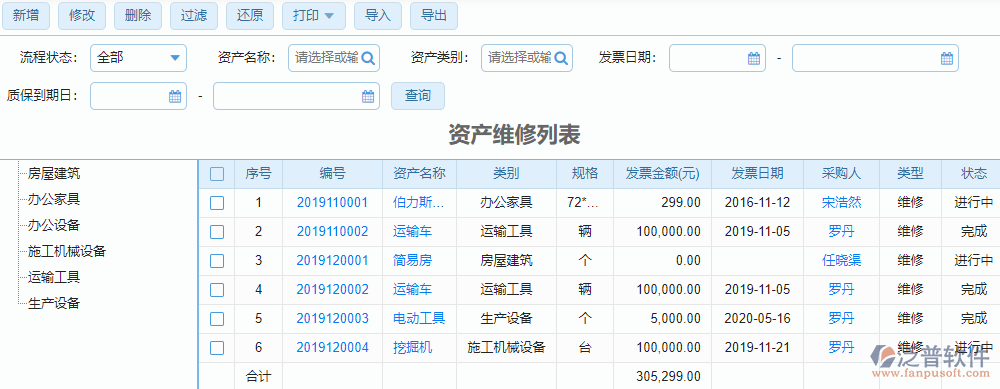Image resolution: width=1000 pixels, height=389 pixels.
Task: Open record link 2019120002
Action: [x=332, y=290]
